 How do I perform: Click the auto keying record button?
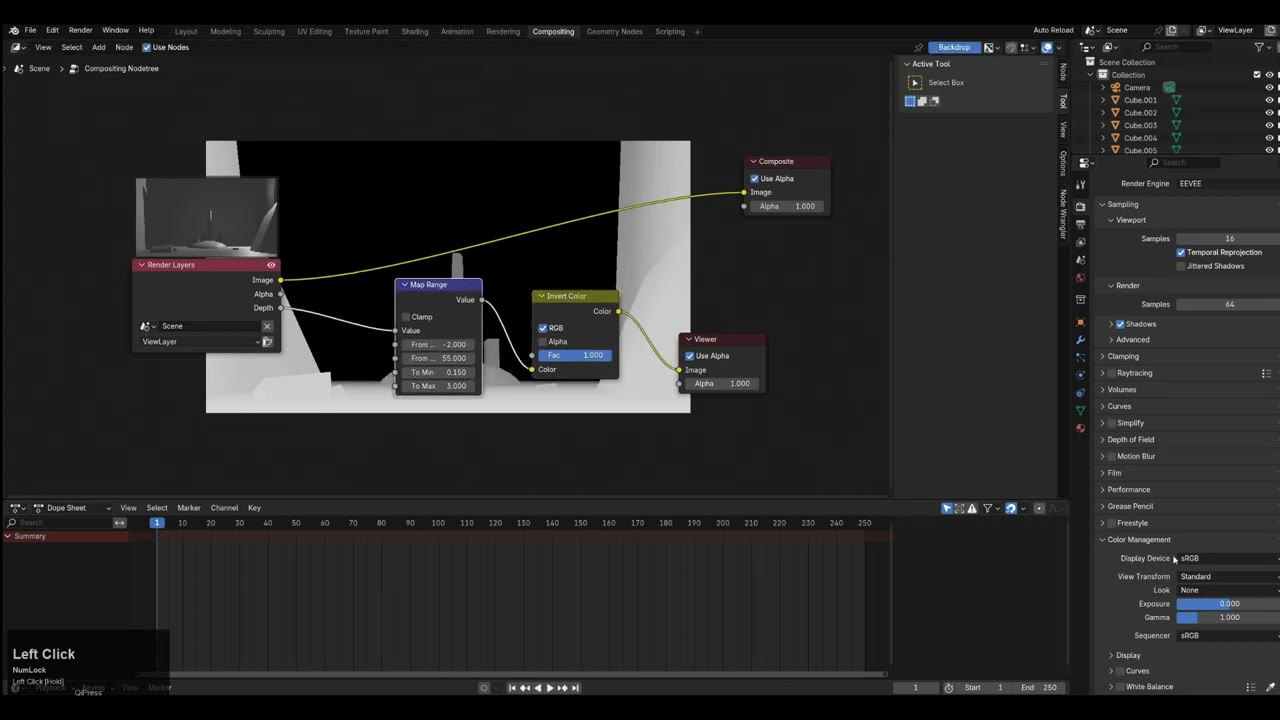coord(484,688)
